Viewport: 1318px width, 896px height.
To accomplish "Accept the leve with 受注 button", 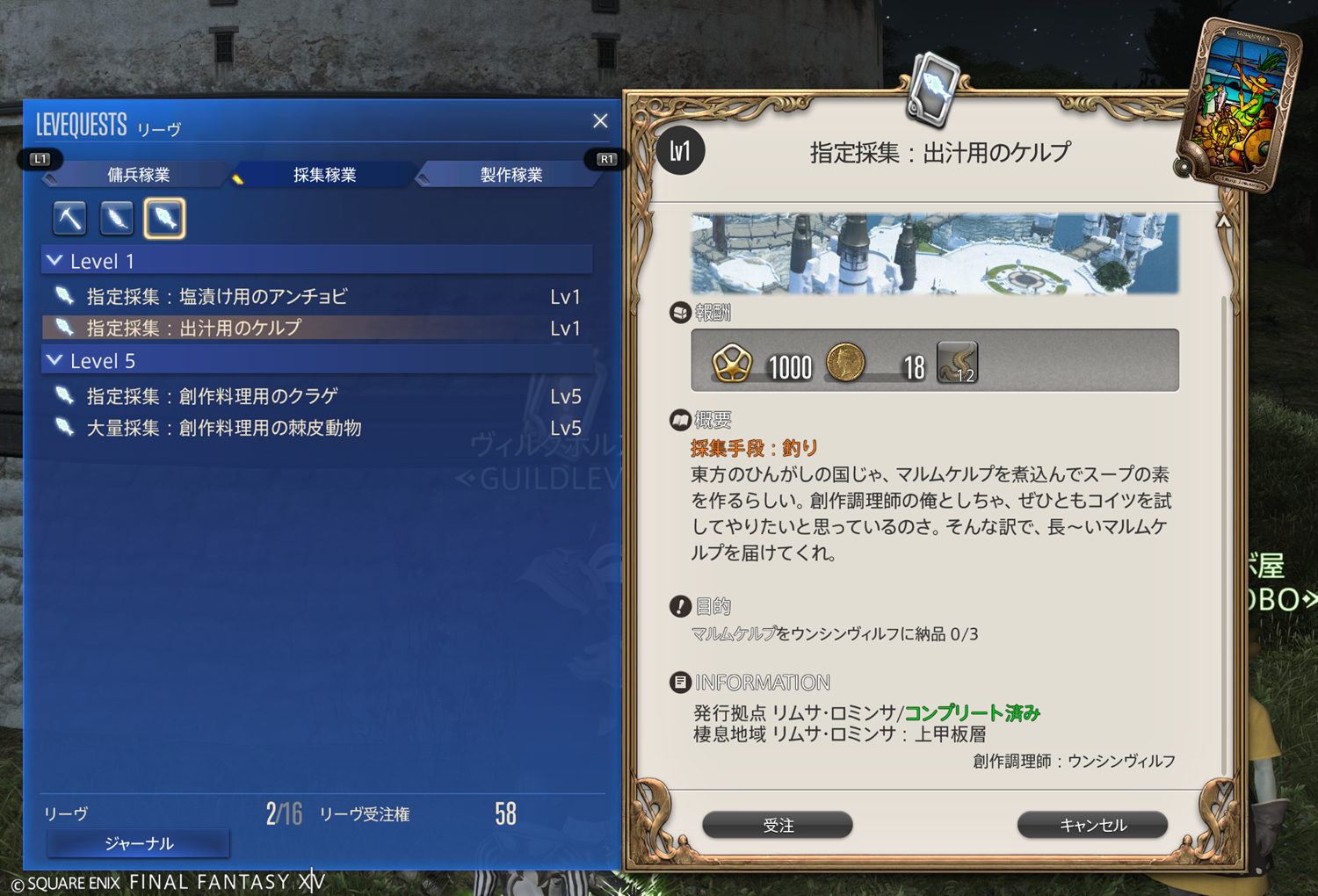I will coord(778,825).
